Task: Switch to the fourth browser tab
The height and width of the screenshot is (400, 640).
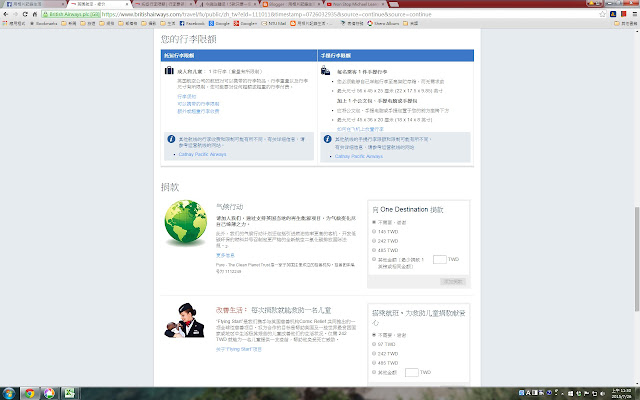Action: [x=228, y=4]
